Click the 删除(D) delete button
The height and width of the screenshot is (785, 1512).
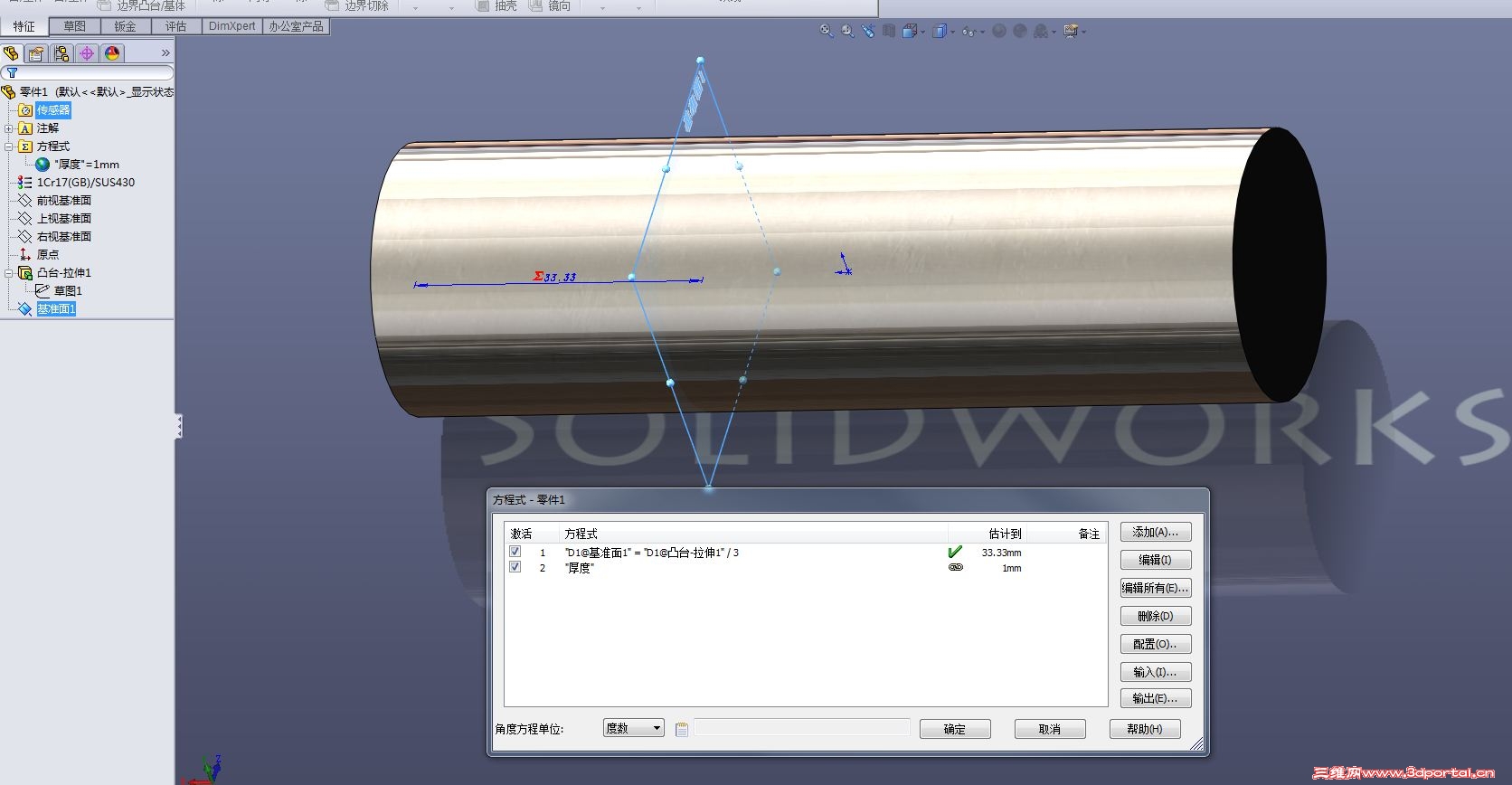coord(1156,616)
